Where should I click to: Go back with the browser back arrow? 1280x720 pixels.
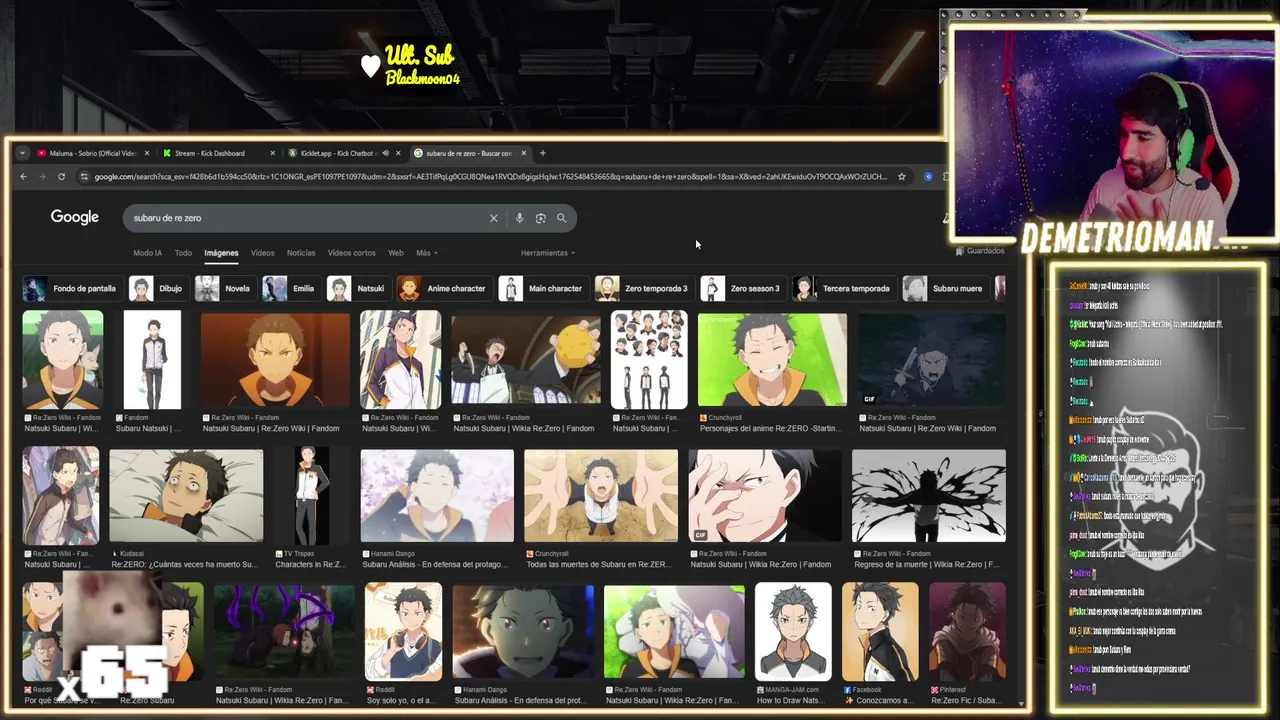point(23,177)
